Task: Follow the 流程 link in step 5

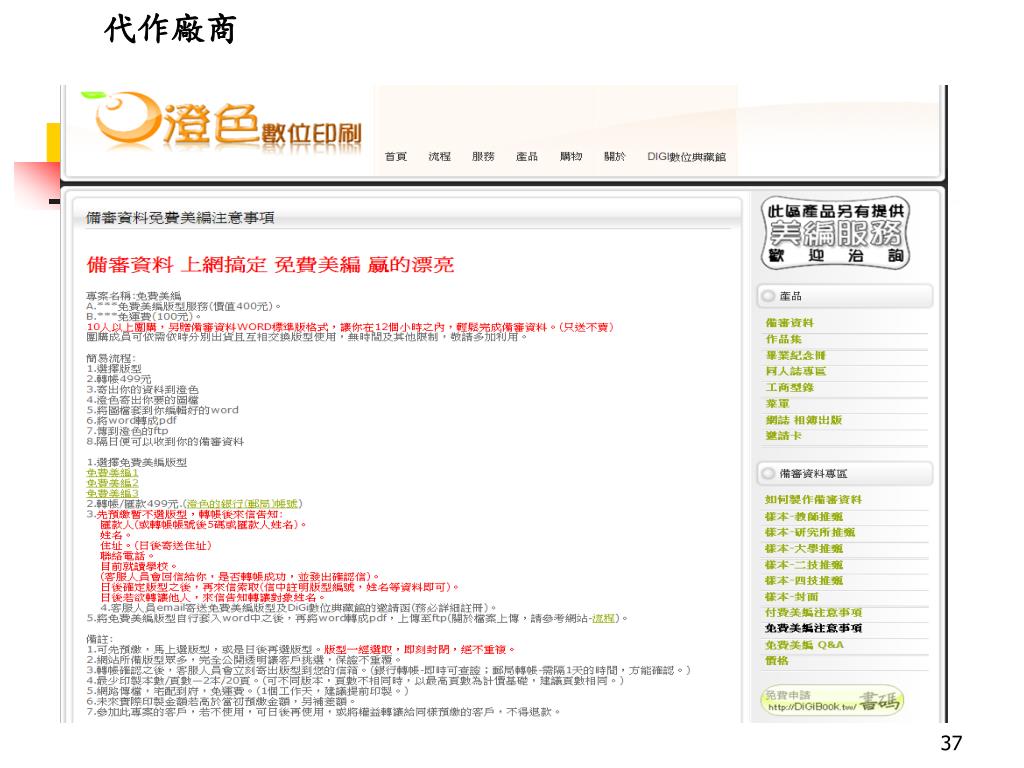Action: click(603, 618)
